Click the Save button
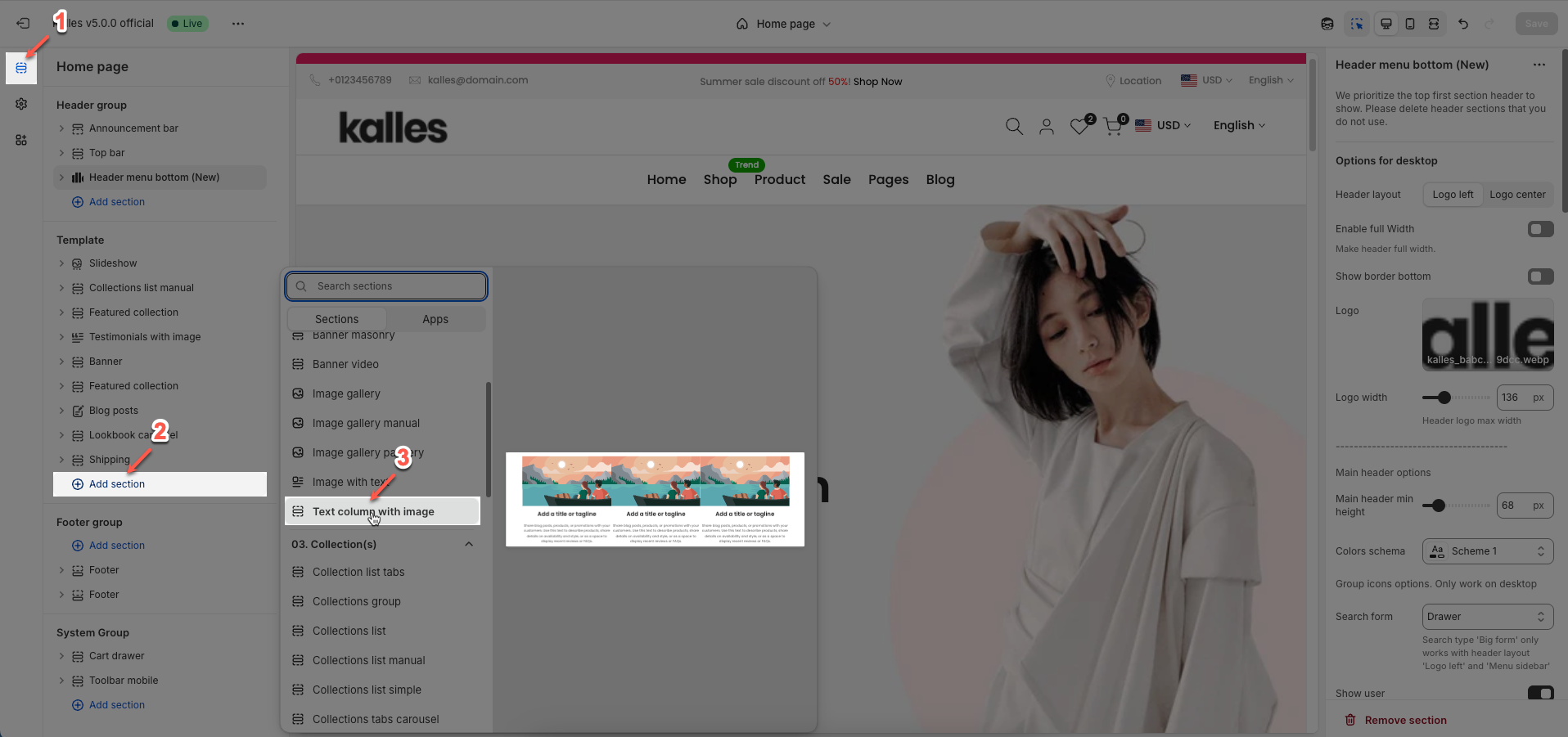This screenshot has width=1568, height=737. point(1536,24)
